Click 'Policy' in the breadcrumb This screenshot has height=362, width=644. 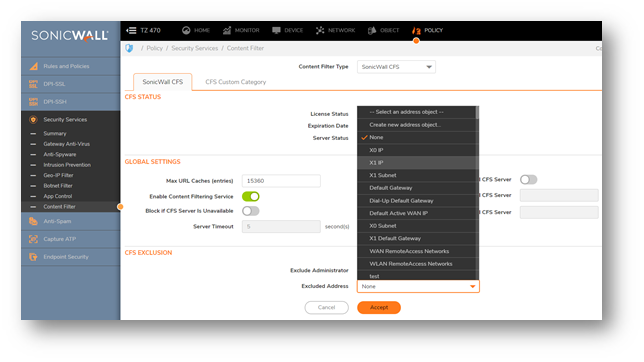point(154,48)
